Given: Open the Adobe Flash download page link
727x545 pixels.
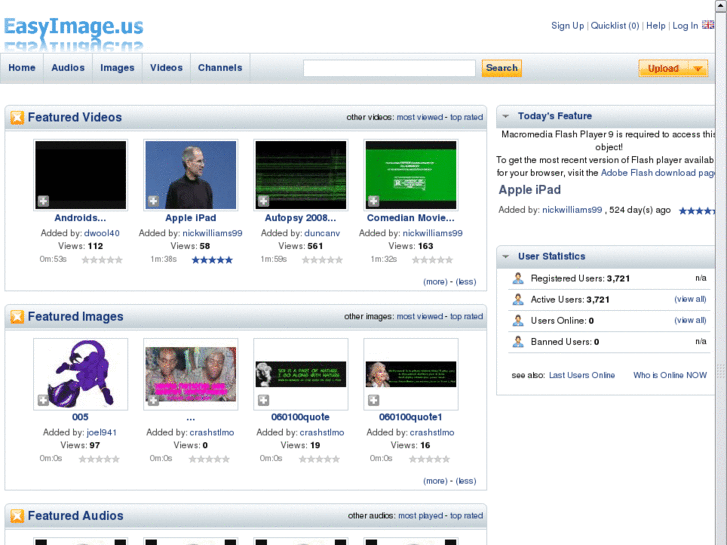Looking at the screenshot, I should pyautogui.click(x=657, y=173).
